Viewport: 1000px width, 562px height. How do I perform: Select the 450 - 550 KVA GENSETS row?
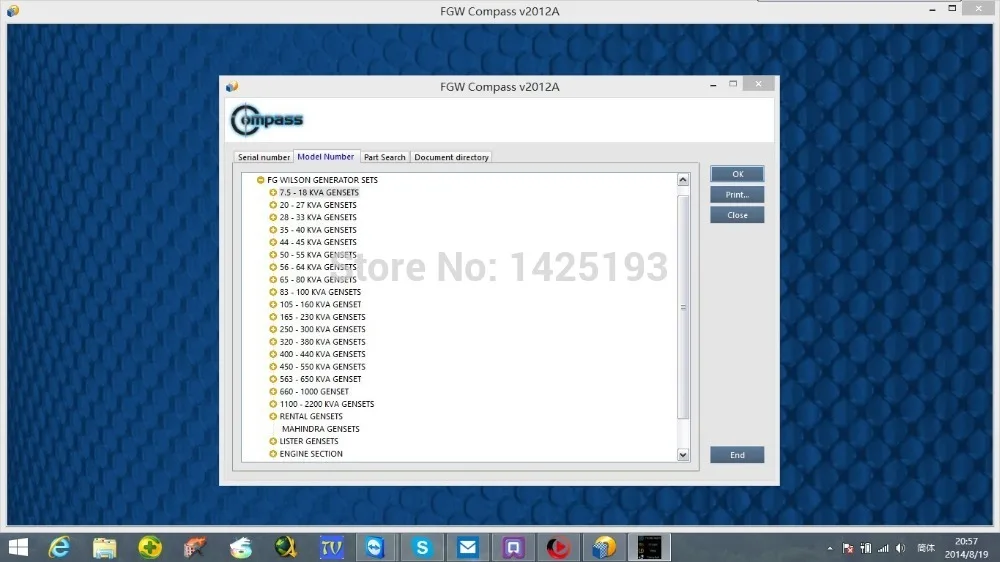[x=322, y=366]
